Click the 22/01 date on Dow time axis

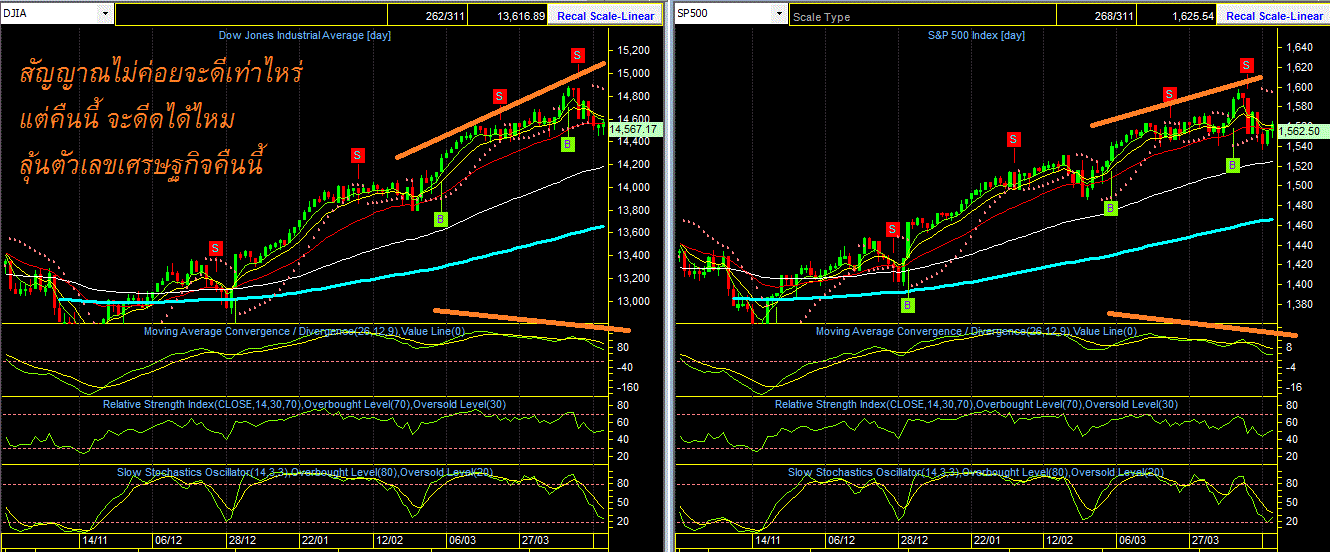pos(314,539)
